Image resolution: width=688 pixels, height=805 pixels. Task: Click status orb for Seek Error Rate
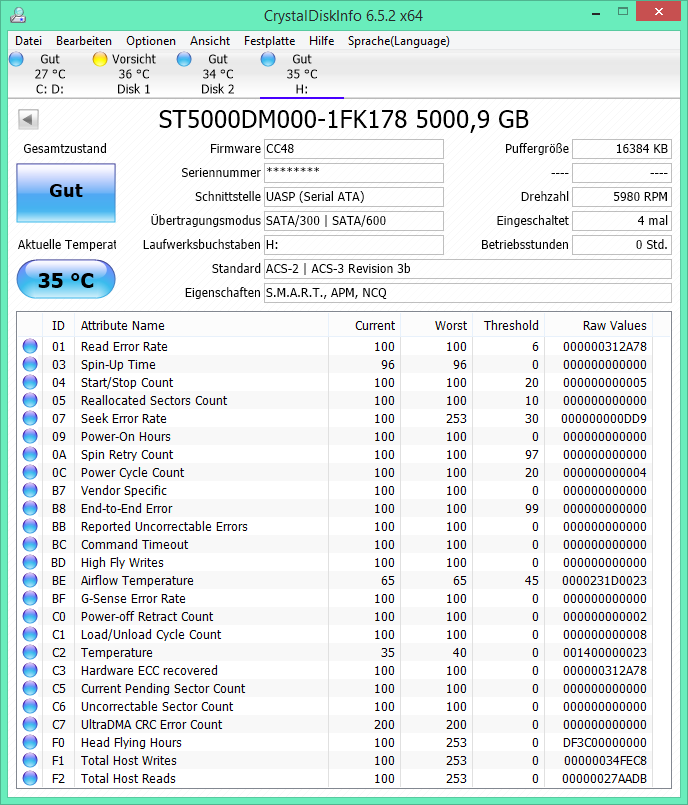[30, 418]
